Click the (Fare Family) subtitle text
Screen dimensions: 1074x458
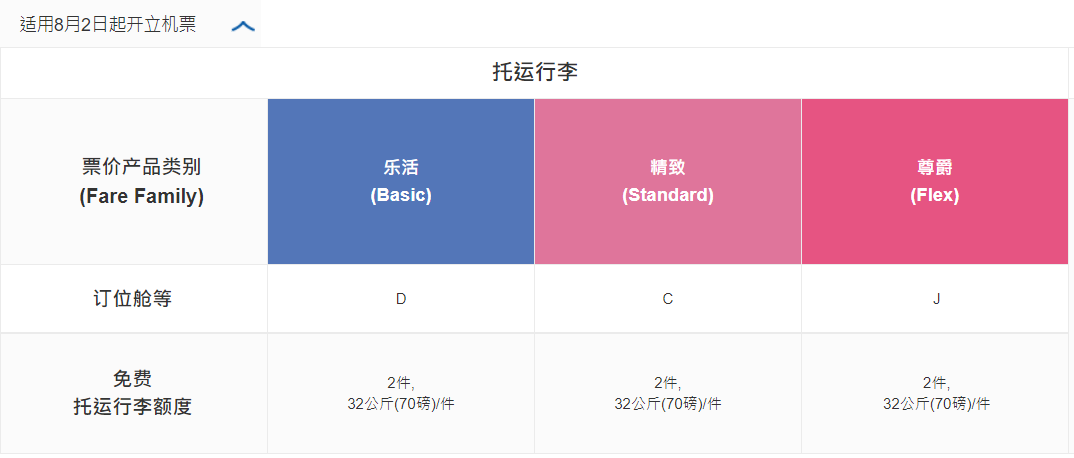[141, 196]
